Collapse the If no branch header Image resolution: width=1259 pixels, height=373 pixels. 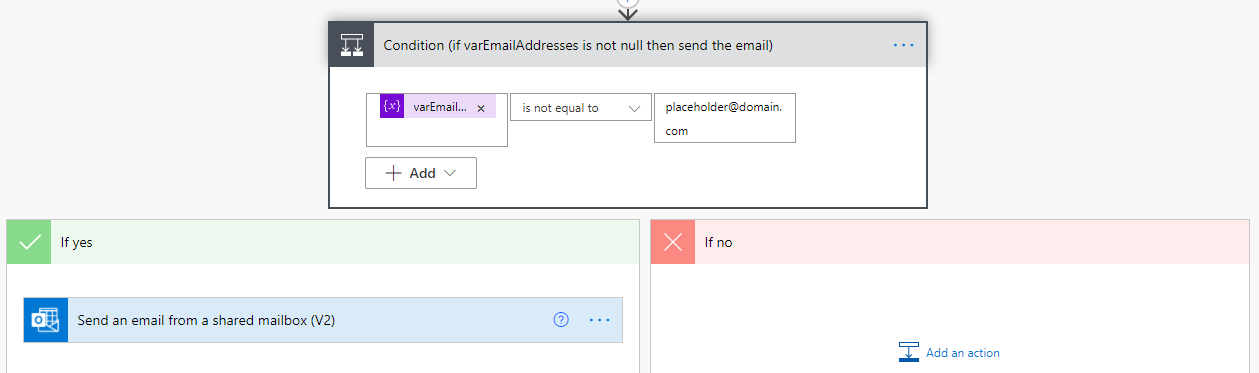coord(950,242)
